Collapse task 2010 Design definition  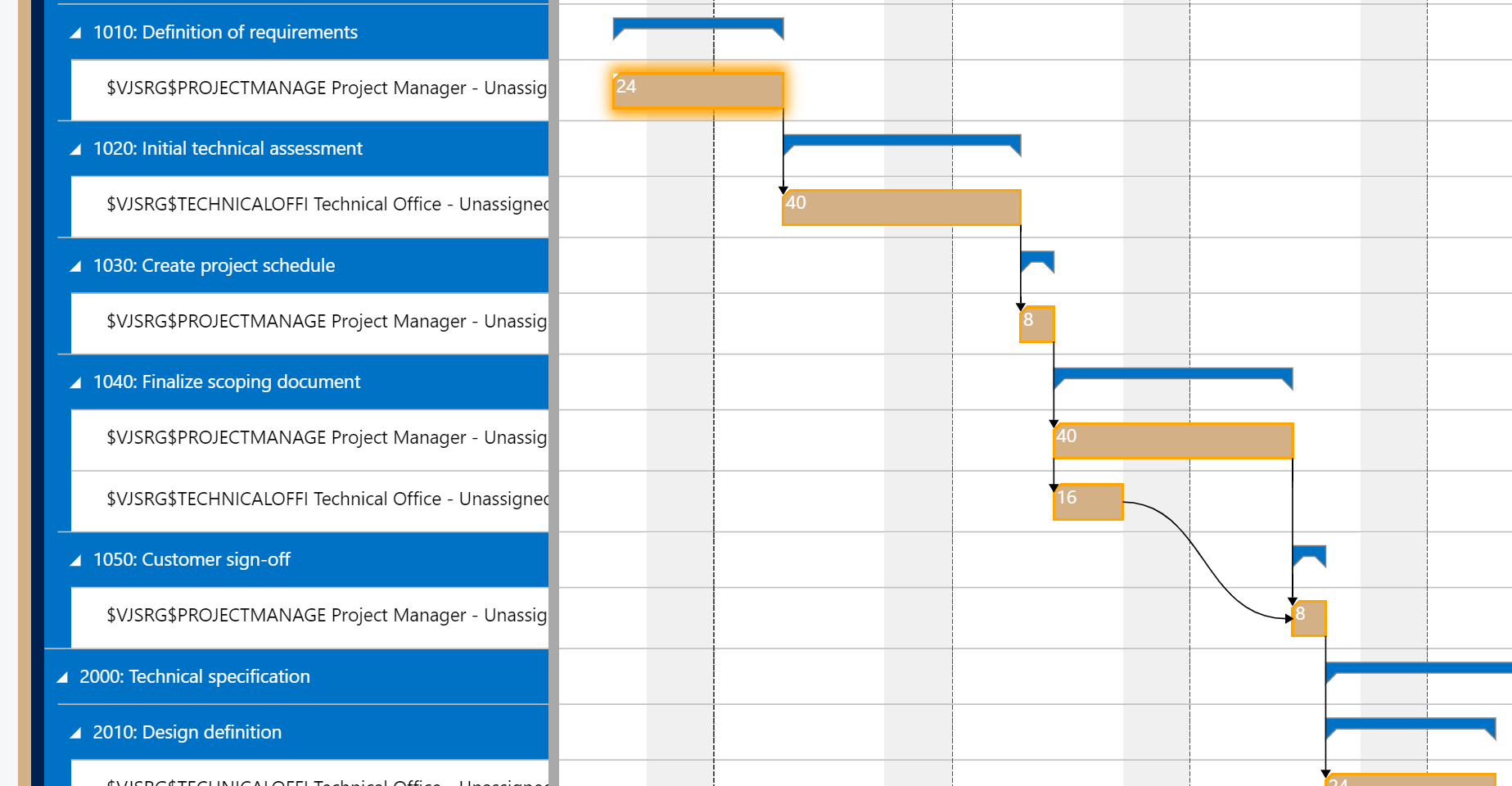[x=77, y=732]
